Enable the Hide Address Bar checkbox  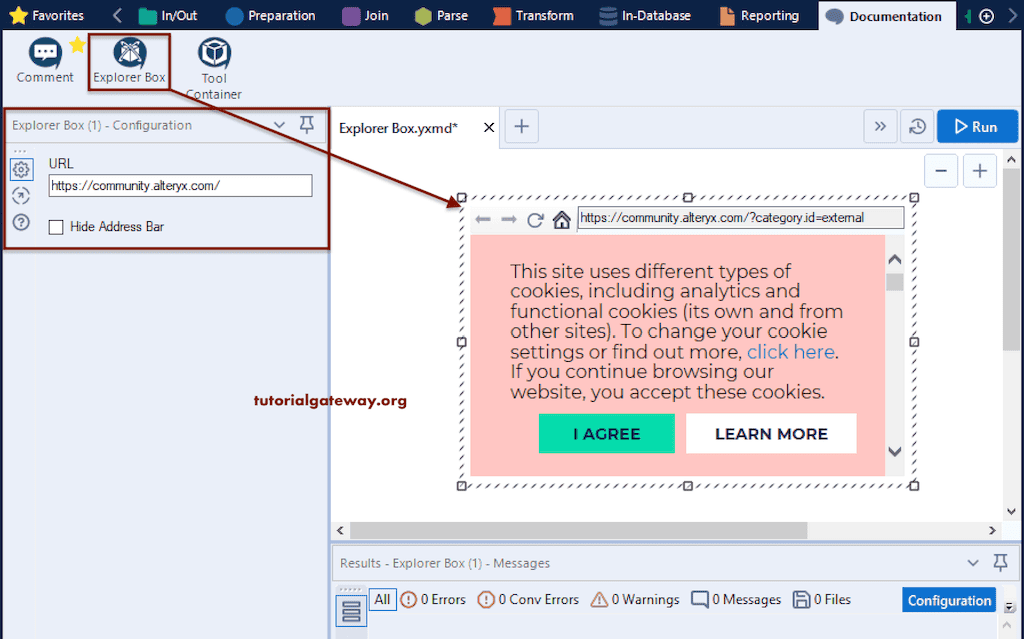pos(56,226)
